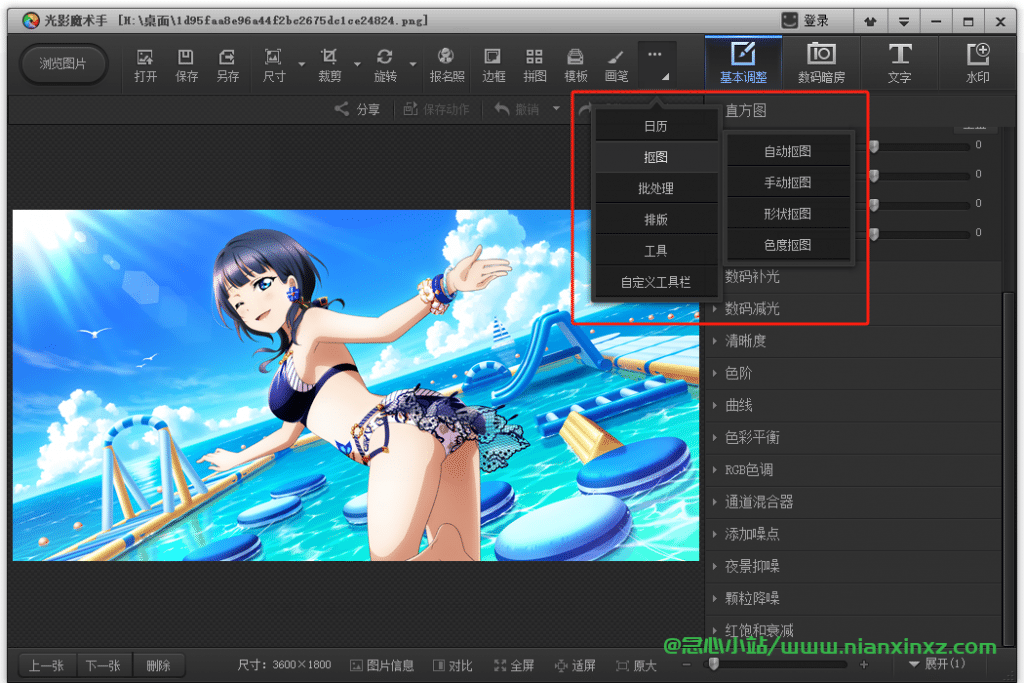Open the 旋转 dropdown arrow
The width and height of the screenshot is (1024, 683).
[413, 64]
